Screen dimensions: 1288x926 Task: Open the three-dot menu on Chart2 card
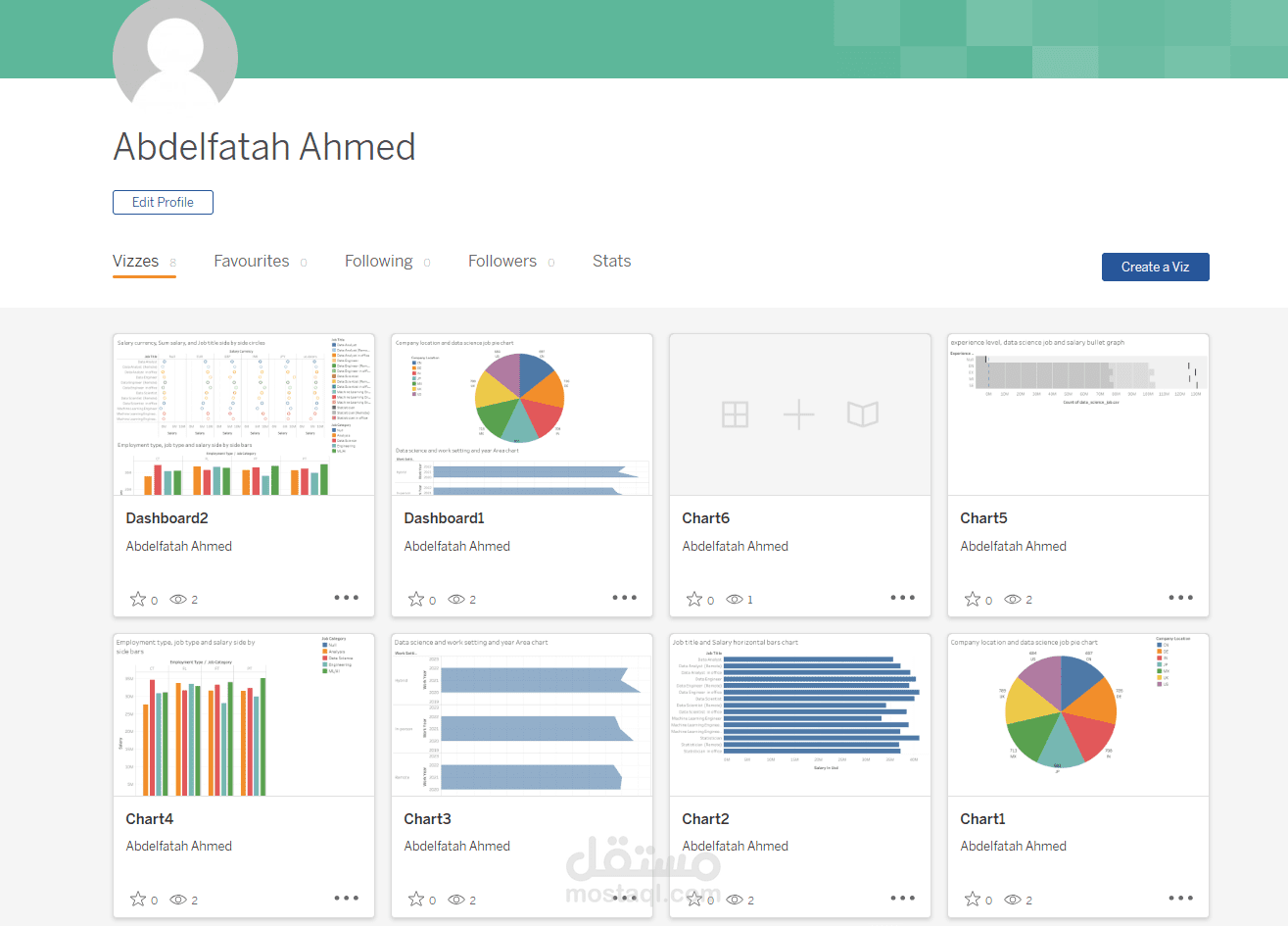click(903, 898)
